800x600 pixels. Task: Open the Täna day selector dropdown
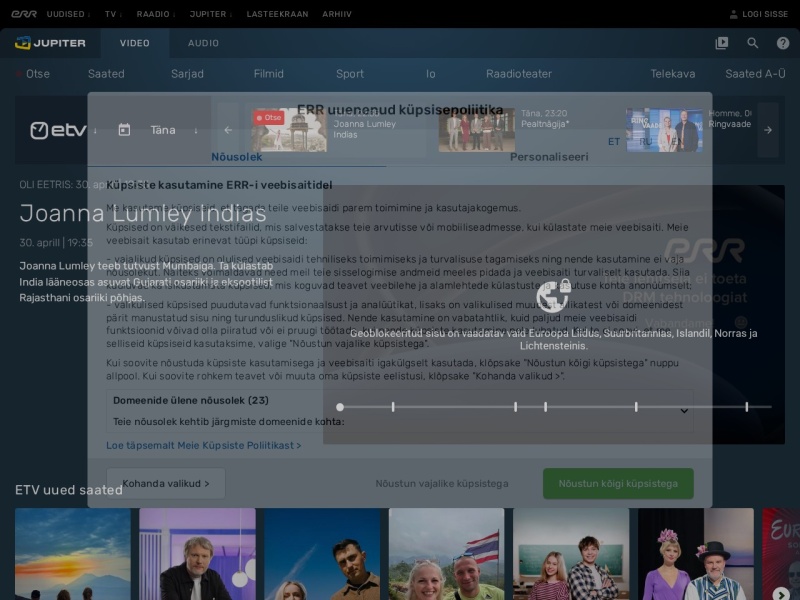pyautogui.click(x=174, y=130)
